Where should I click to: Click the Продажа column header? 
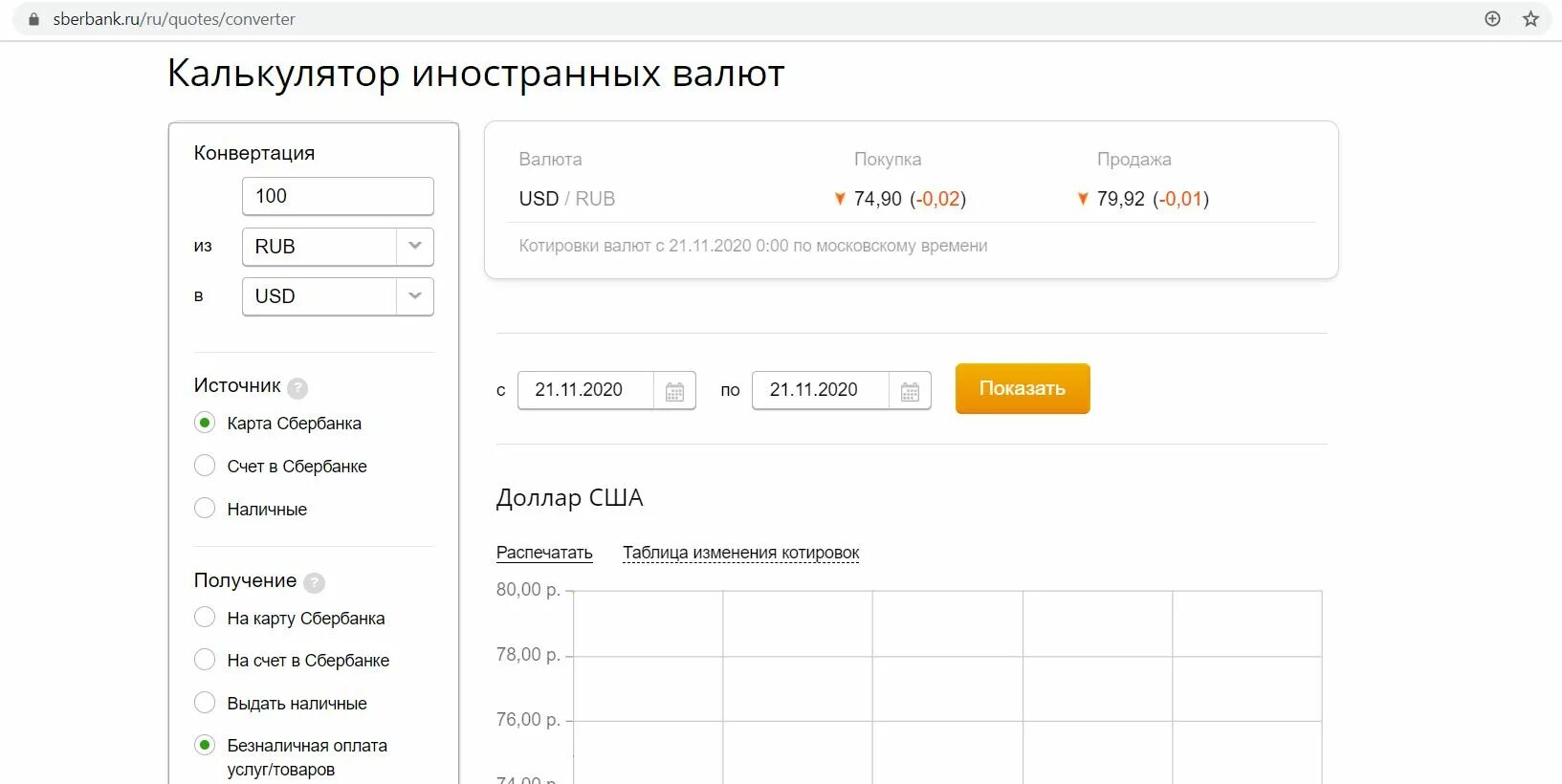[1134, 160]
